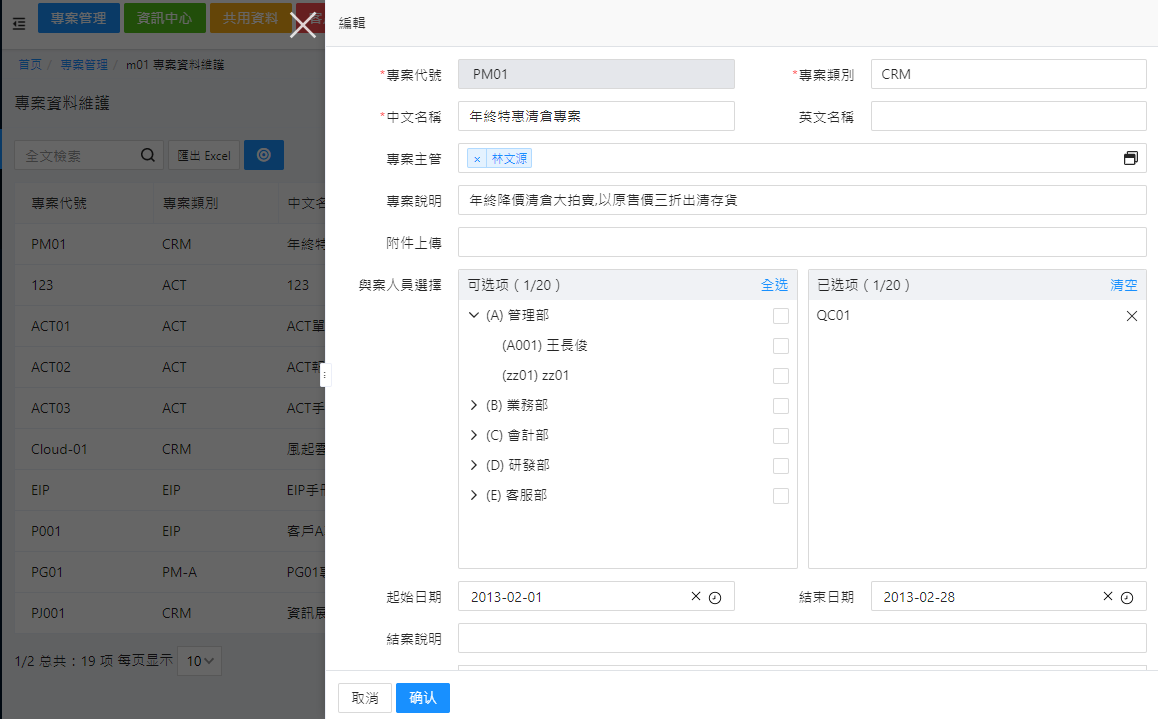Remove the 林文源 tag from 專案主管

[477, 159]
